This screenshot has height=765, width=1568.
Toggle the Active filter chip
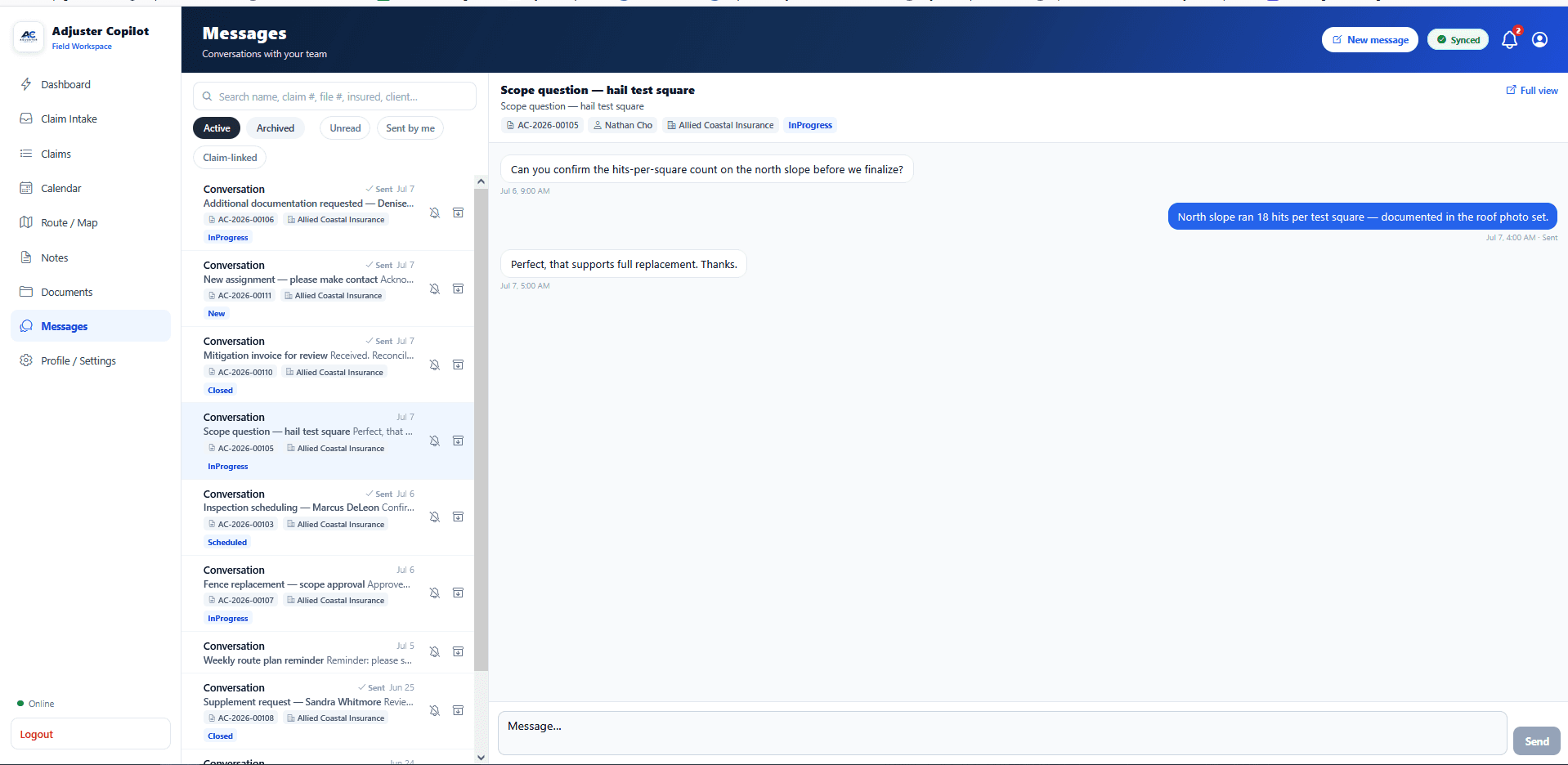tap(217, 127)
